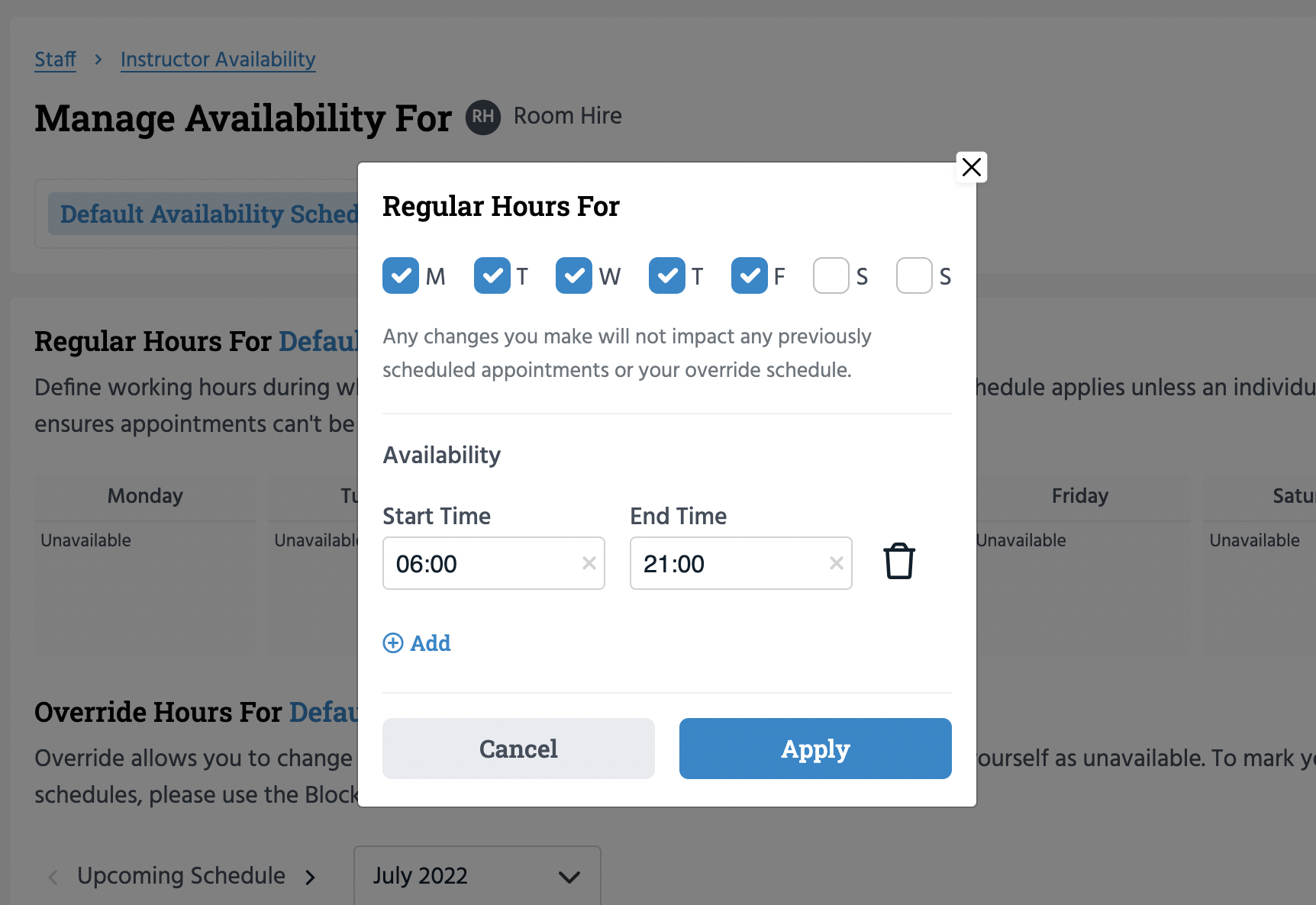This screenshot has width=1316, height=905.
Task: Click the Add availability plus icon
Action: pos(393,643)
